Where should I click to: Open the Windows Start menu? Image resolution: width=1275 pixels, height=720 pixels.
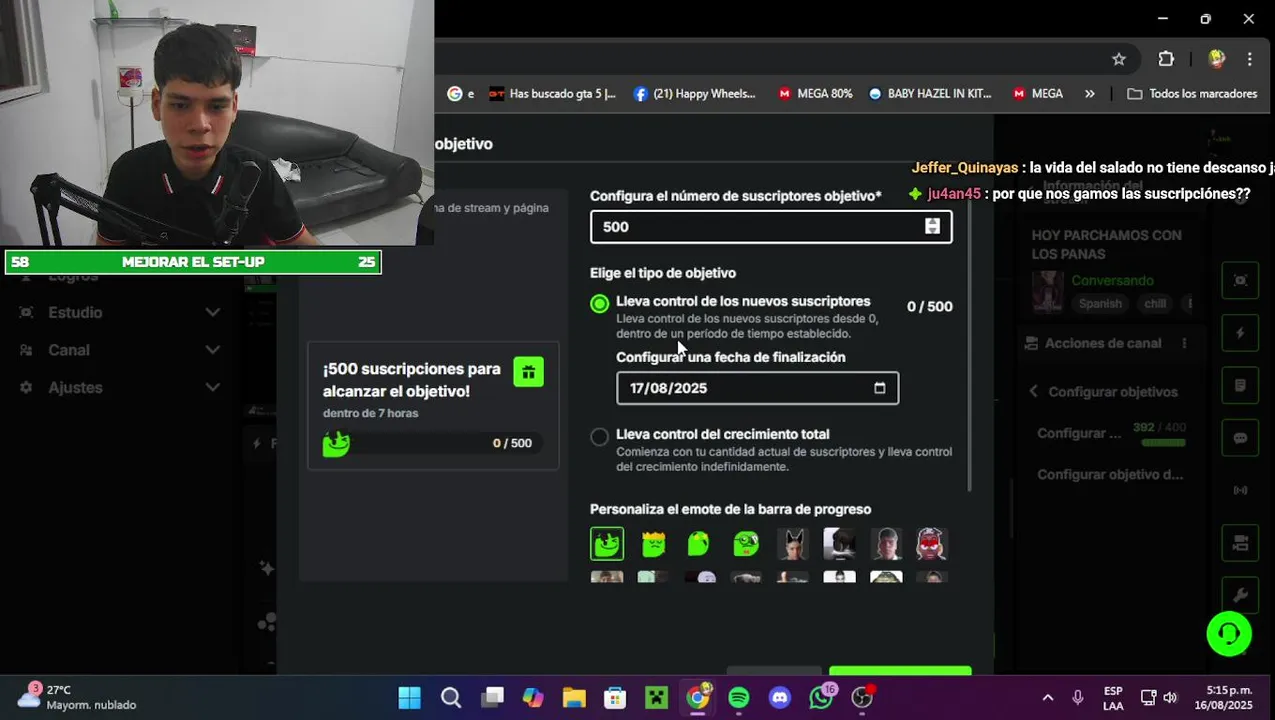click(x=409, y=698)
